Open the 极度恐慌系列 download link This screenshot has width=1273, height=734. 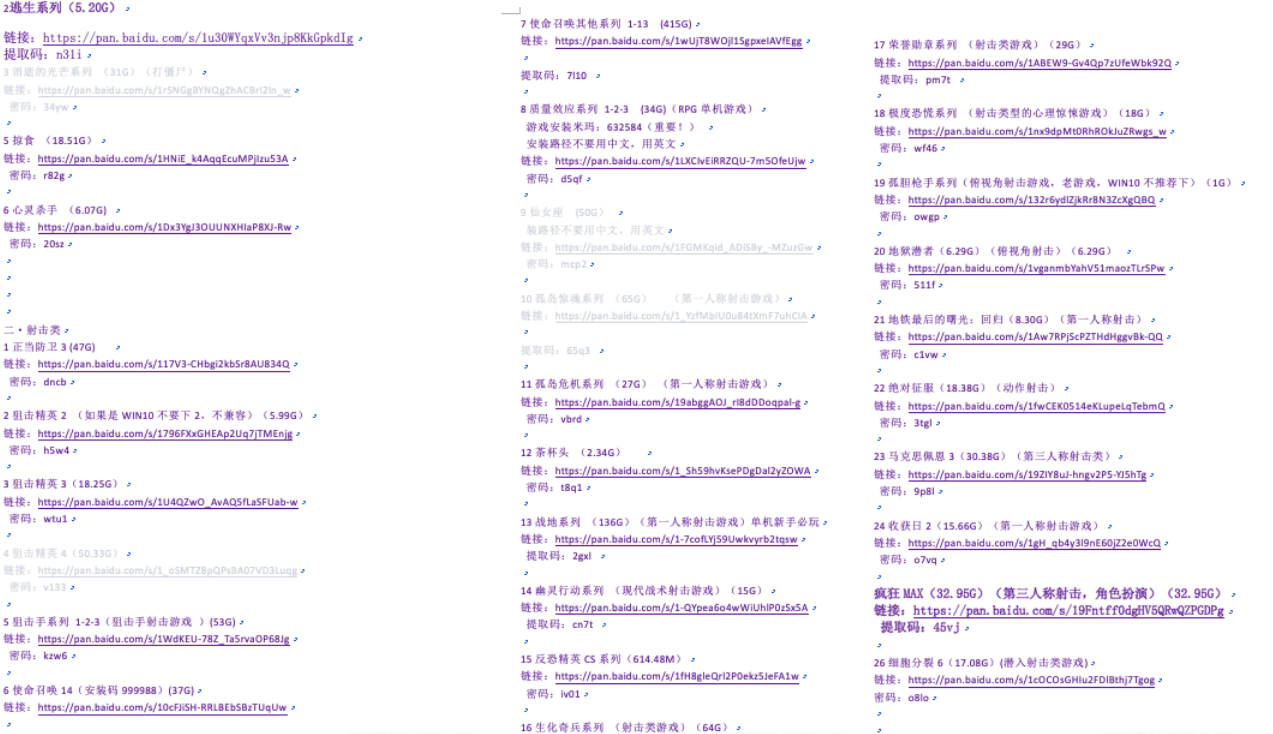coord(1037,131)
